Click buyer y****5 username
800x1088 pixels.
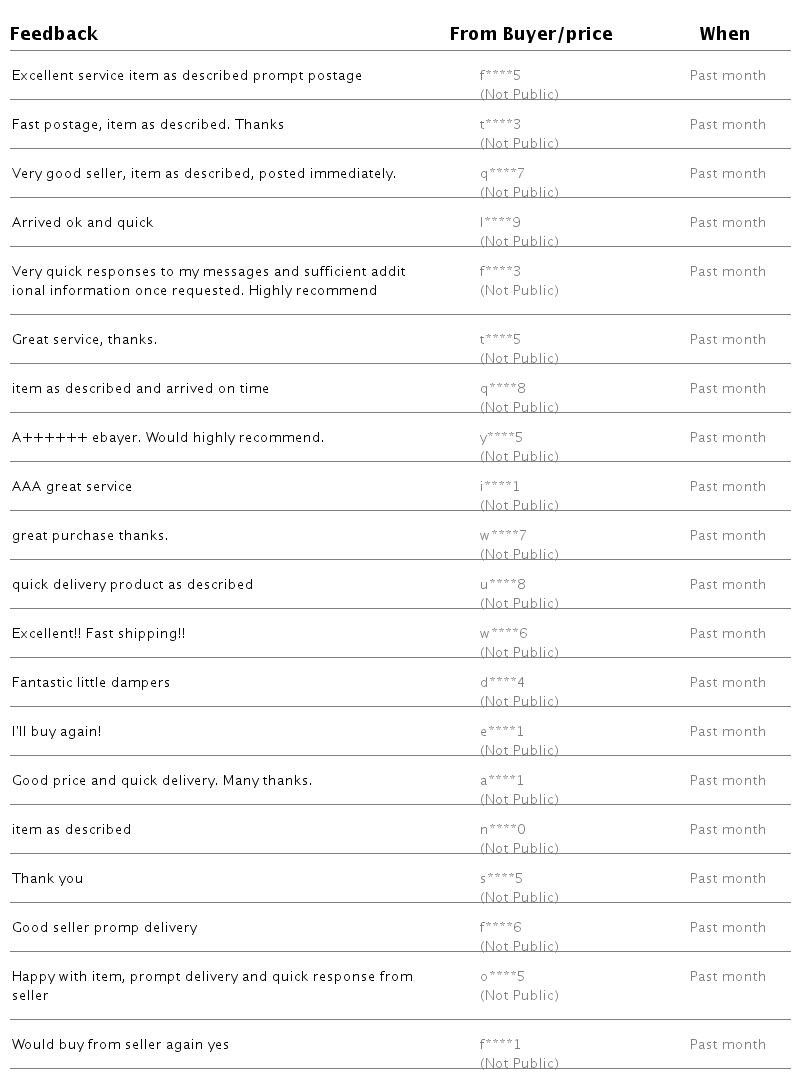click(501, 438)
